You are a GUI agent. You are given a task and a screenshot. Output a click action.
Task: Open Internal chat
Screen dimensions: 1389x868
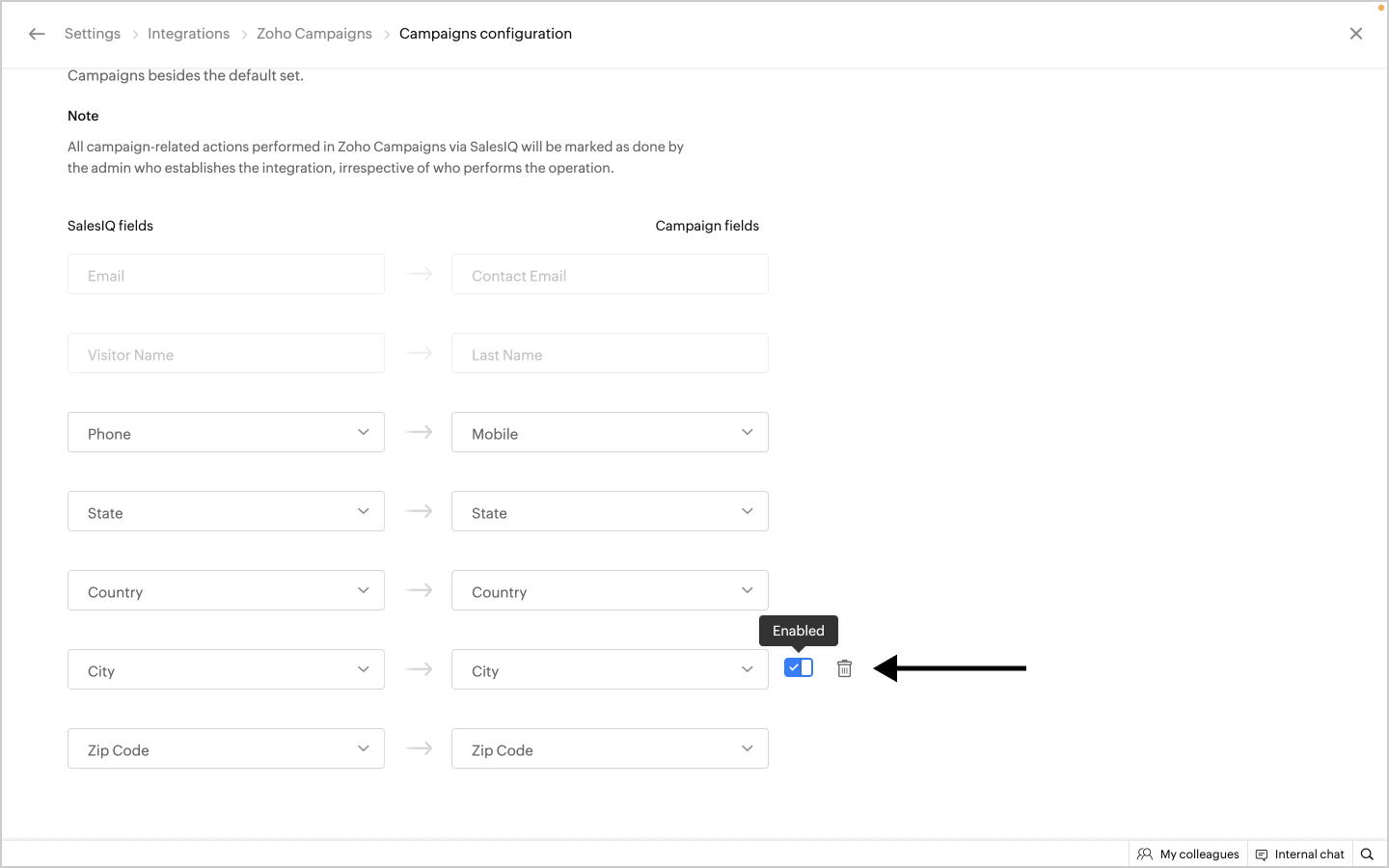point(1299,854)
